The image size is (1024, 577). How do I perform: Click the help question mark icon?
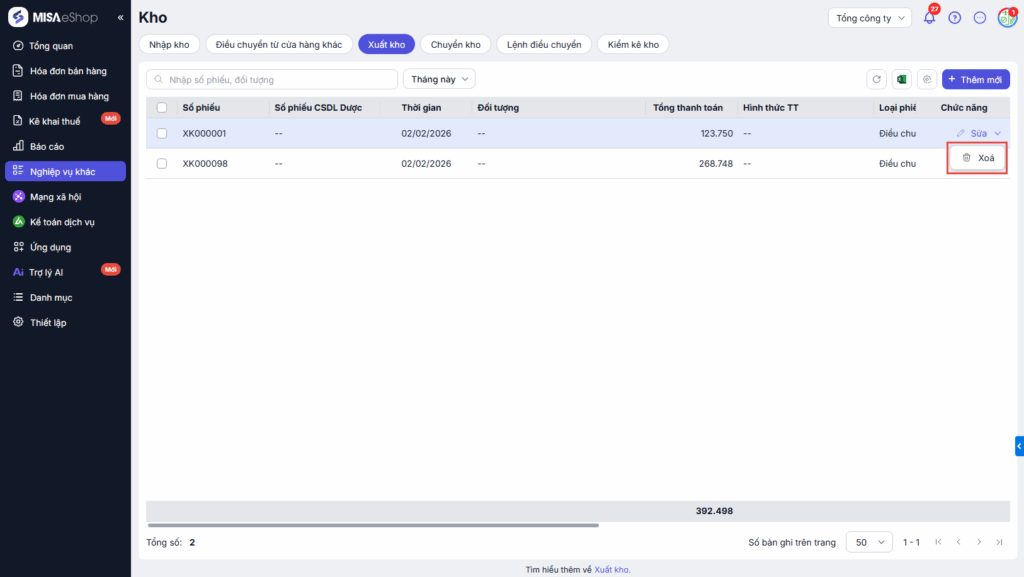(955, 18)
